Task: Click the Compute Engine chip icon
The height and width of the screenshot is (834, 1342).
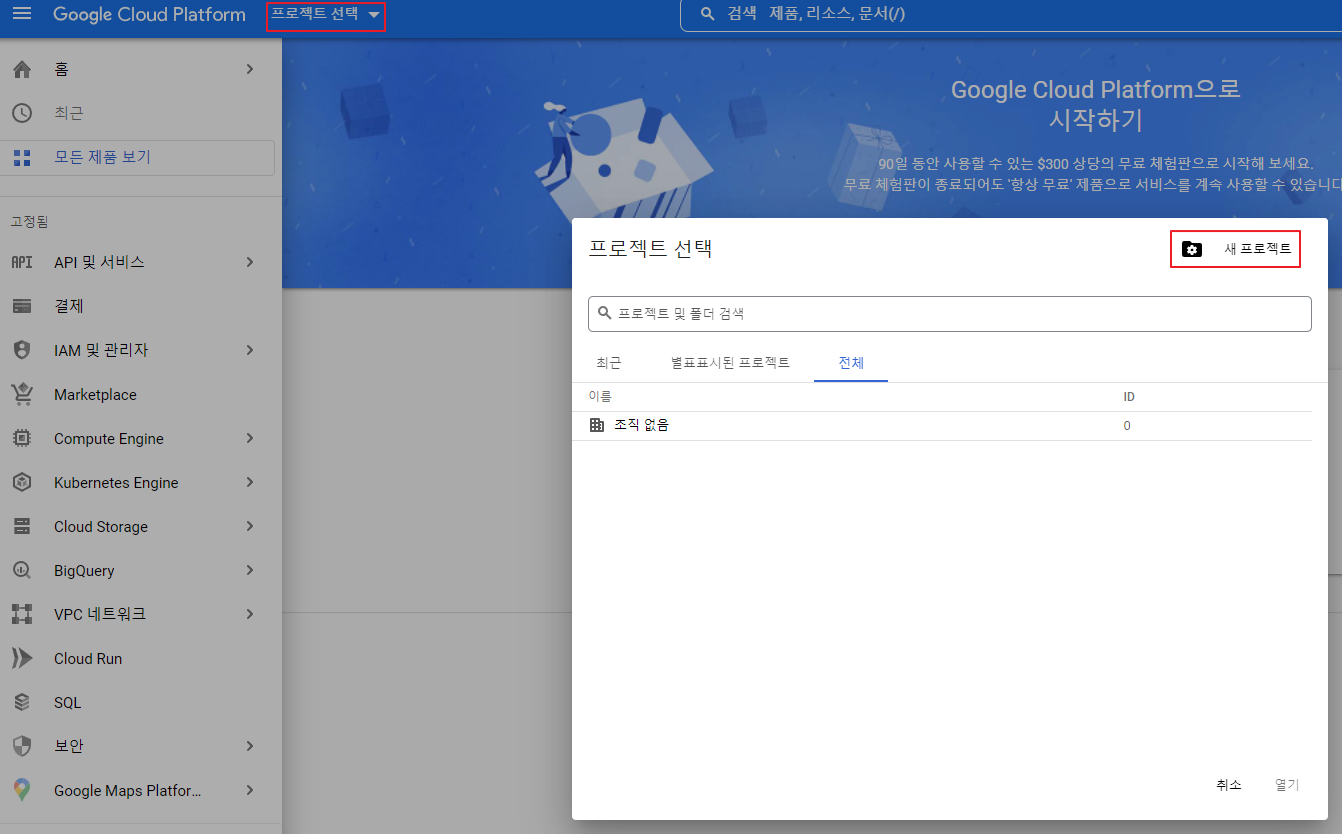Action: coord(22,438)
